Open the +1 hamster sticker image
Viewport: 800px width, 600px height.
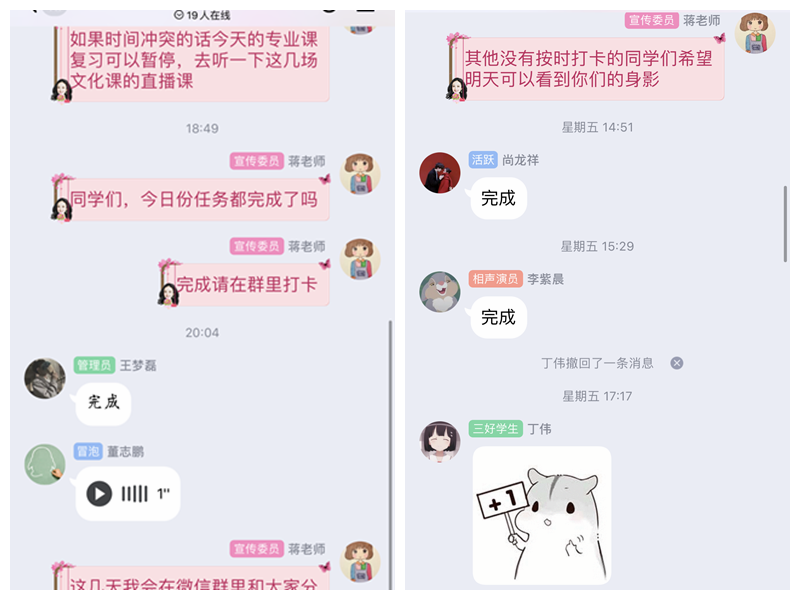(542, 515)
